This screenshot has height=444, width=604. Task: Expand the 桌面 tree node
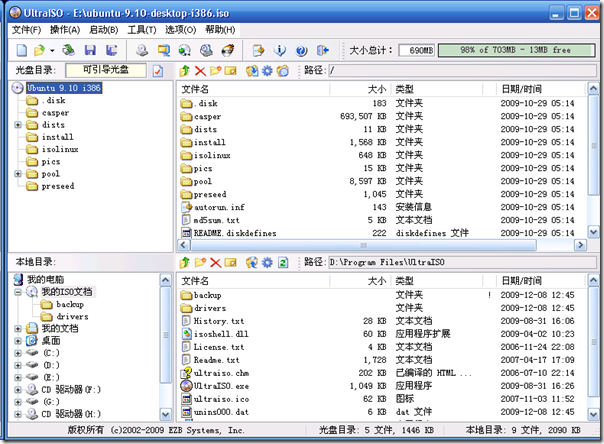tap(18, 341)
